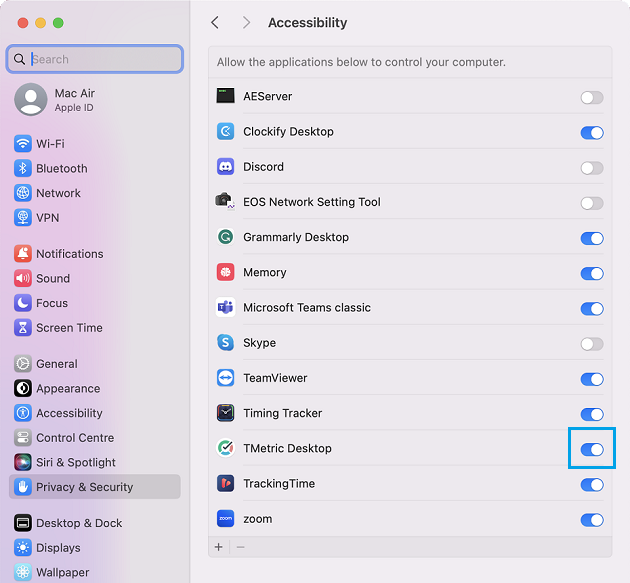Viewport: 630px width, 583px height.
Task: Turn off the Timing Tracker toggle
Action: 592,414
